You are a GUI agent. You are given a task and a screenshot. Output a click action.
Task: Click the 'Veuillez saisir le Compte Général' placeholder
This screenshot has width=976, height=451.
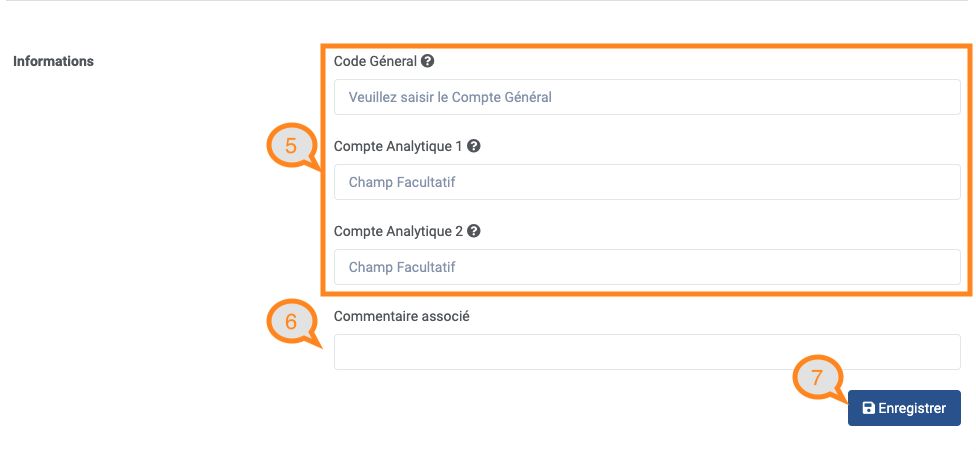coord(450,97)
